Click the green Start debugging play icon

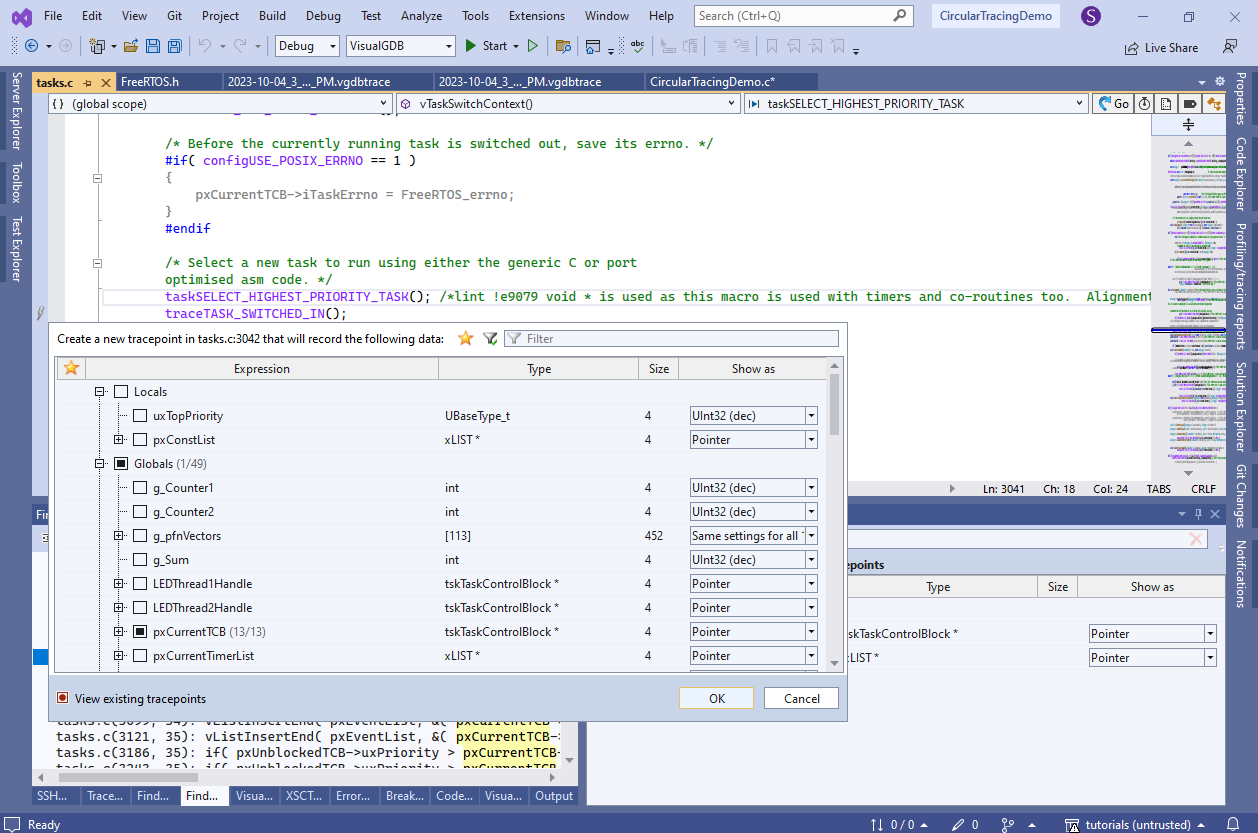471,46
